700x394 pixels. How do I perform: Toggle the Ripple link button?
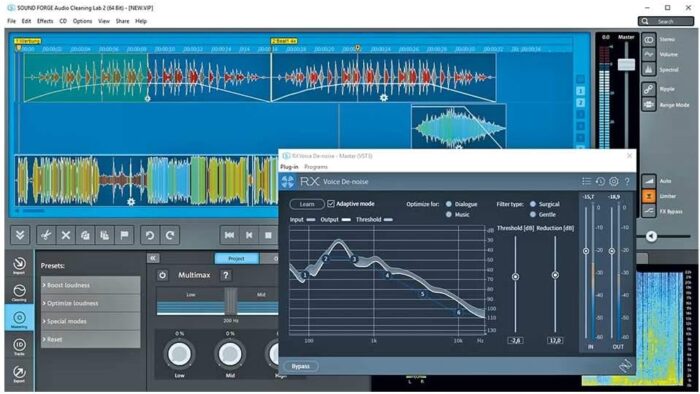pyautogui.click(x=649, y=89)
